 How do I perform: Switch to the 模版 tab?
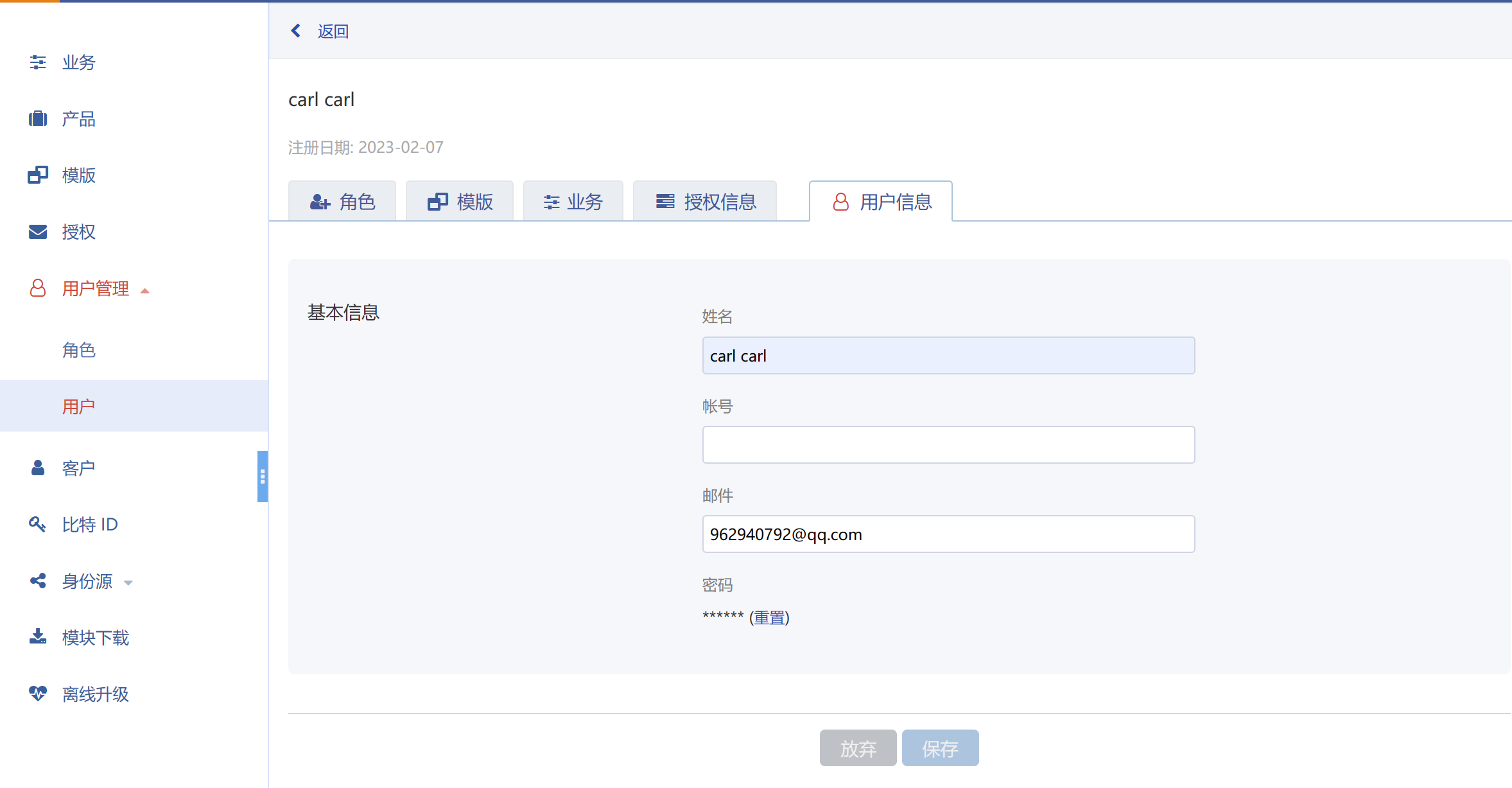click(x=460, y=202)
